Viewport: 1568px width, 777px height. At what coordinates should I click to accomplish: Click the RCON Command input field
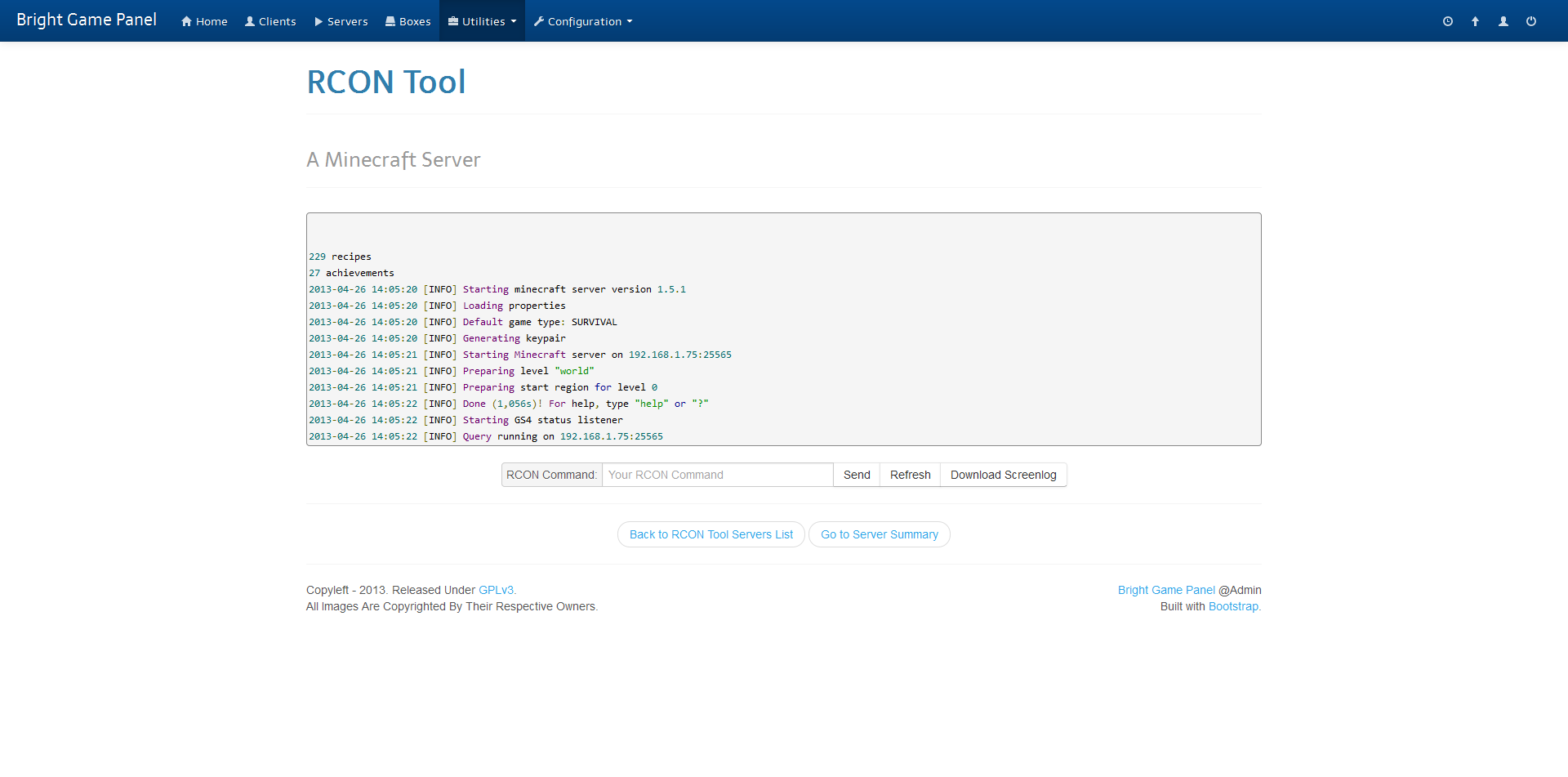pyautogui.click(x=716, y=475)
